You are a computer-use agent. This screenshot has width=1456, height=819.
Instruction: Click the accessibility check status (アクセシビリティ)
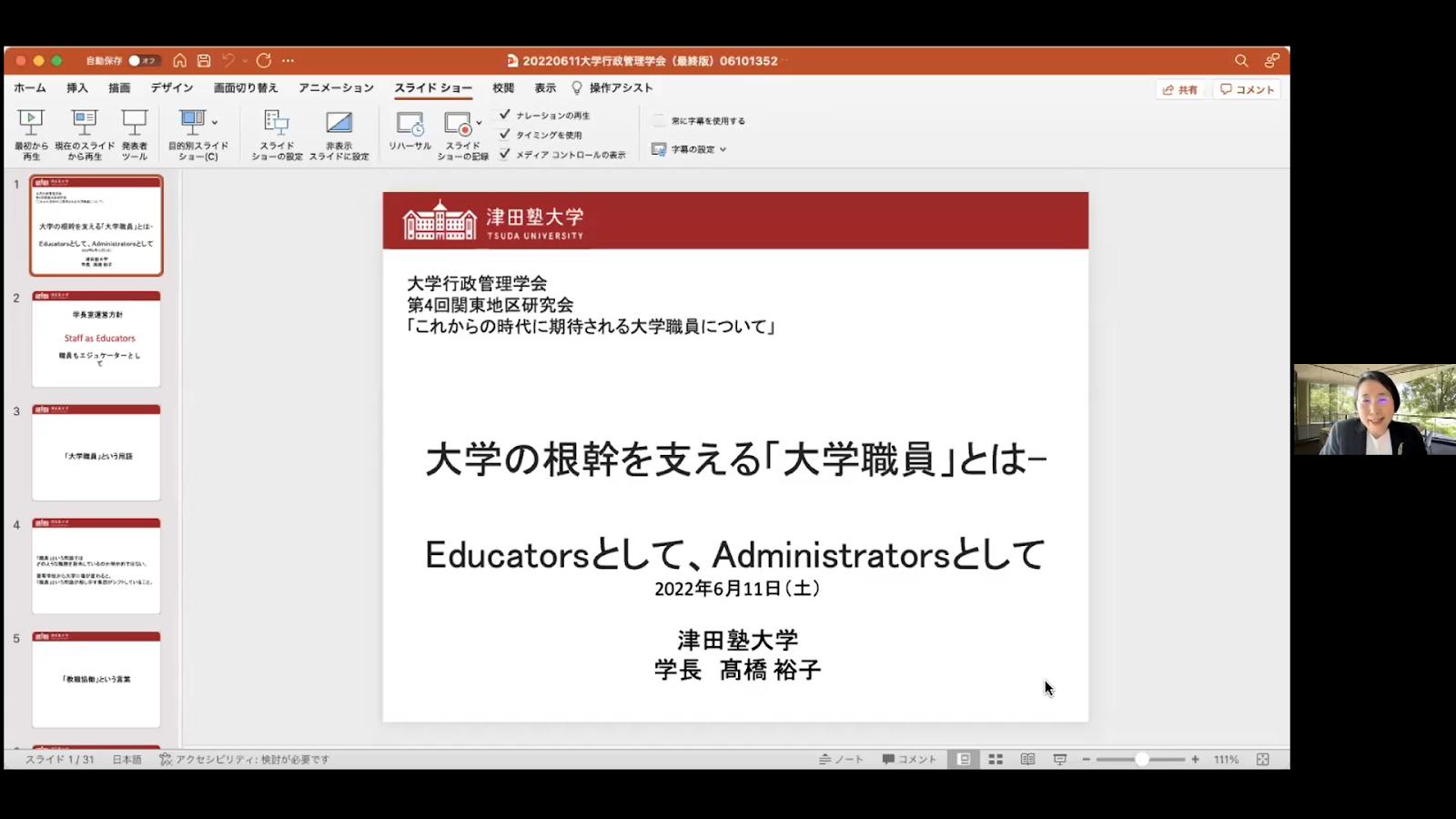(x=244, y=759)
